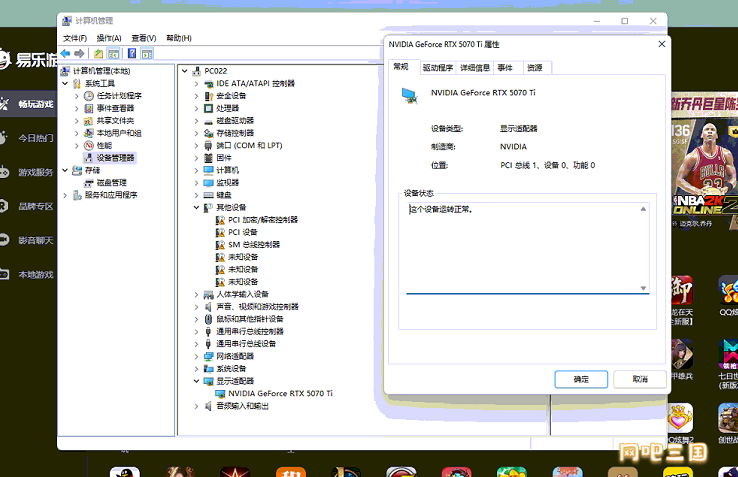Open the 操作(A) menu
The image size is (738, 477).
(x=109, y=38)
